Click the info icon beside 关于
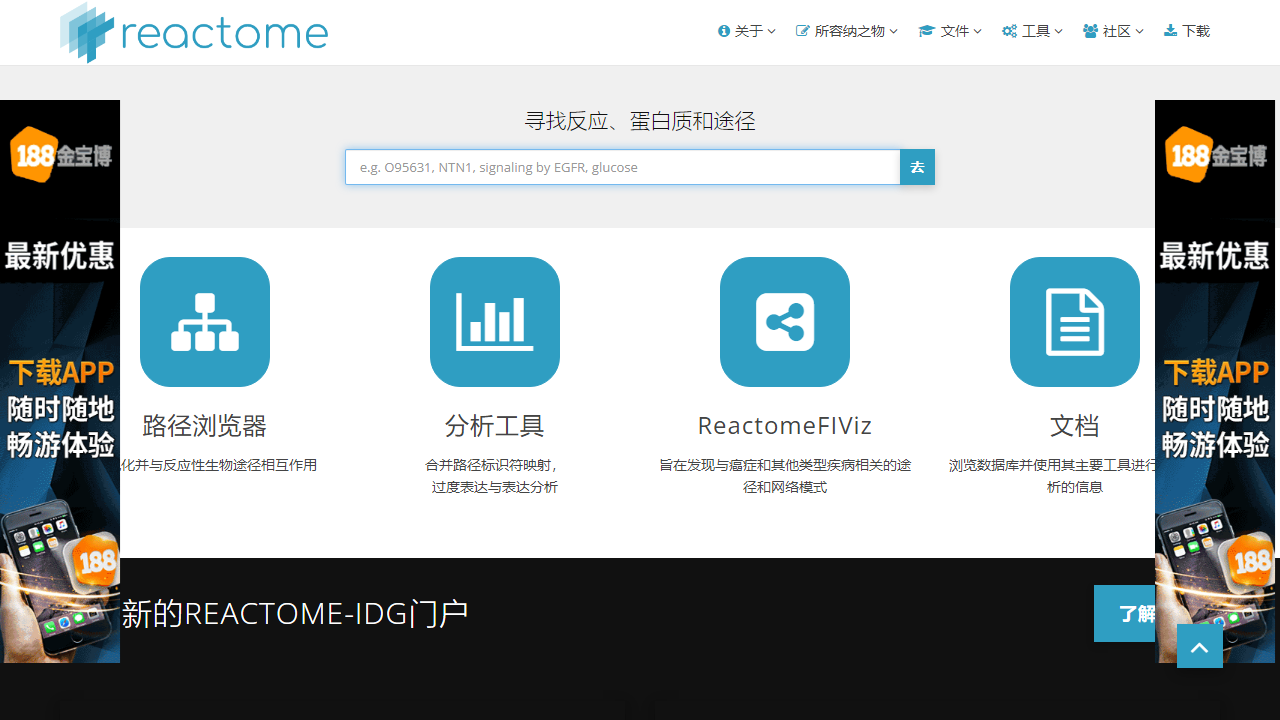 [x=724, y=31]
